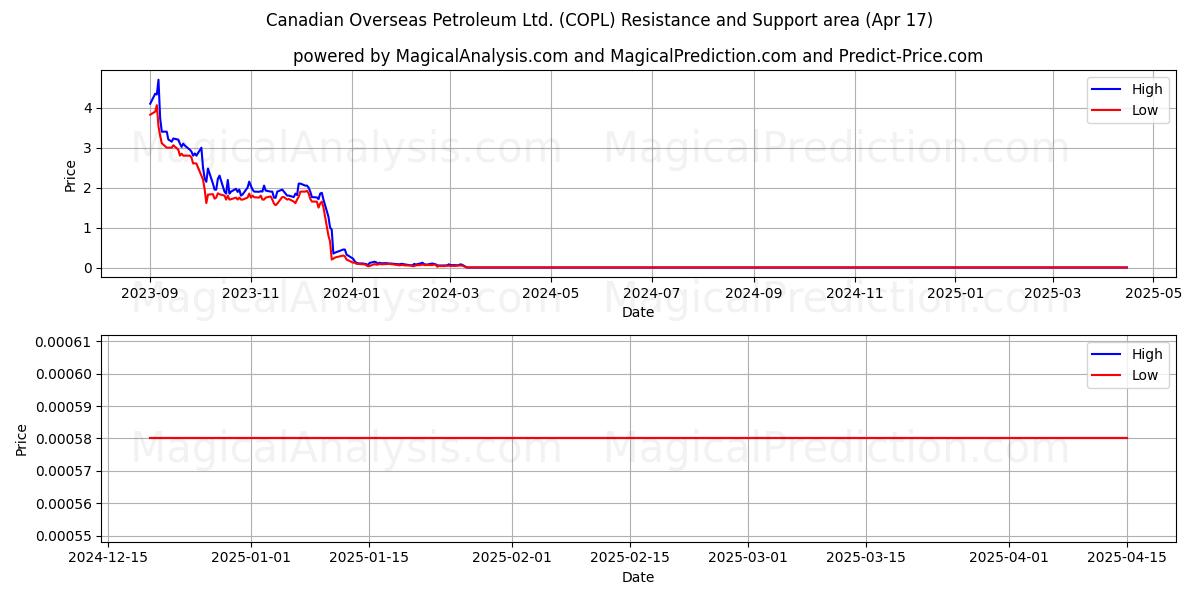Screen dimensions: 1200x600
Task: Click the 2025-04-01 date tick label
Action: click(x=1009, y=557)
